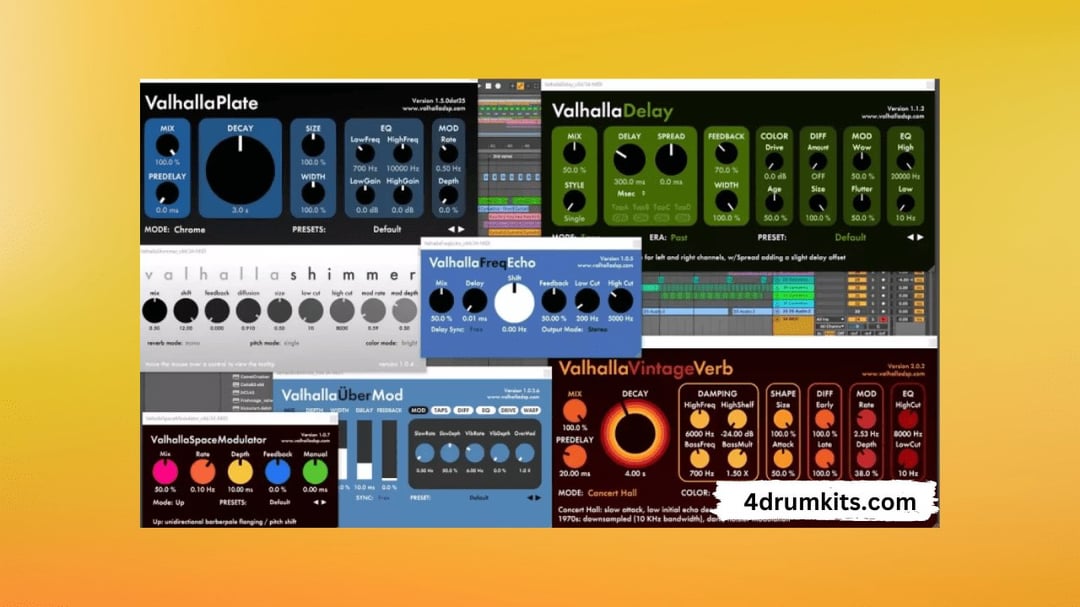Viewport: 1080px width, 607px height.
Task: Click the green Manual knob in ValhallaSpaceModulator
Action: 314,472
